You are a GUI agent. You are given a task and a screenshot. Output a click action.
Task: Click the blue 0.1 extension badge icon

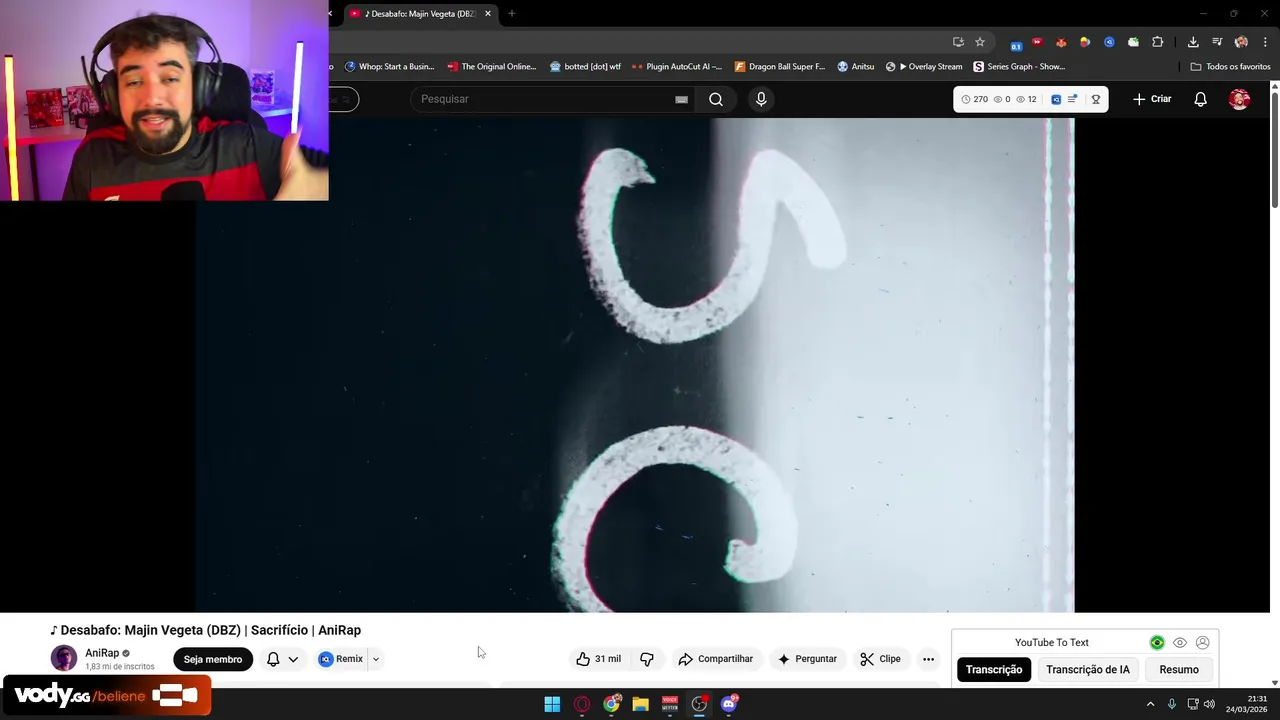[1016, 44]
